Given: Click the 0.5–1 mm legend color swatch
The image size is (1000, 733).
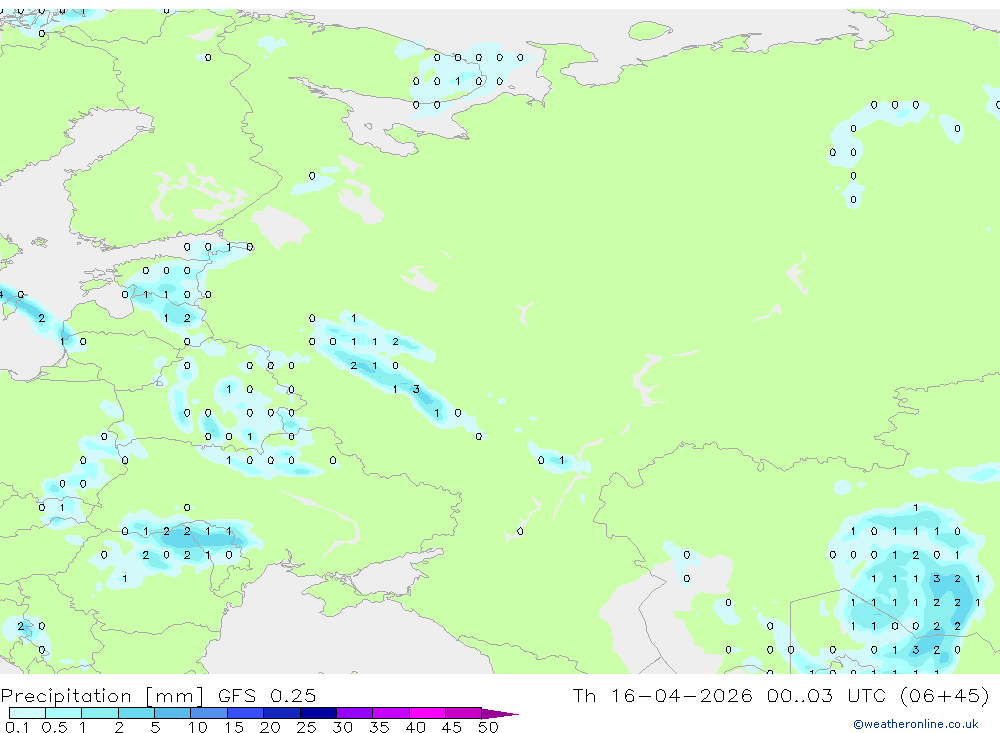Looking at the screenshot, I should [64, 713].
